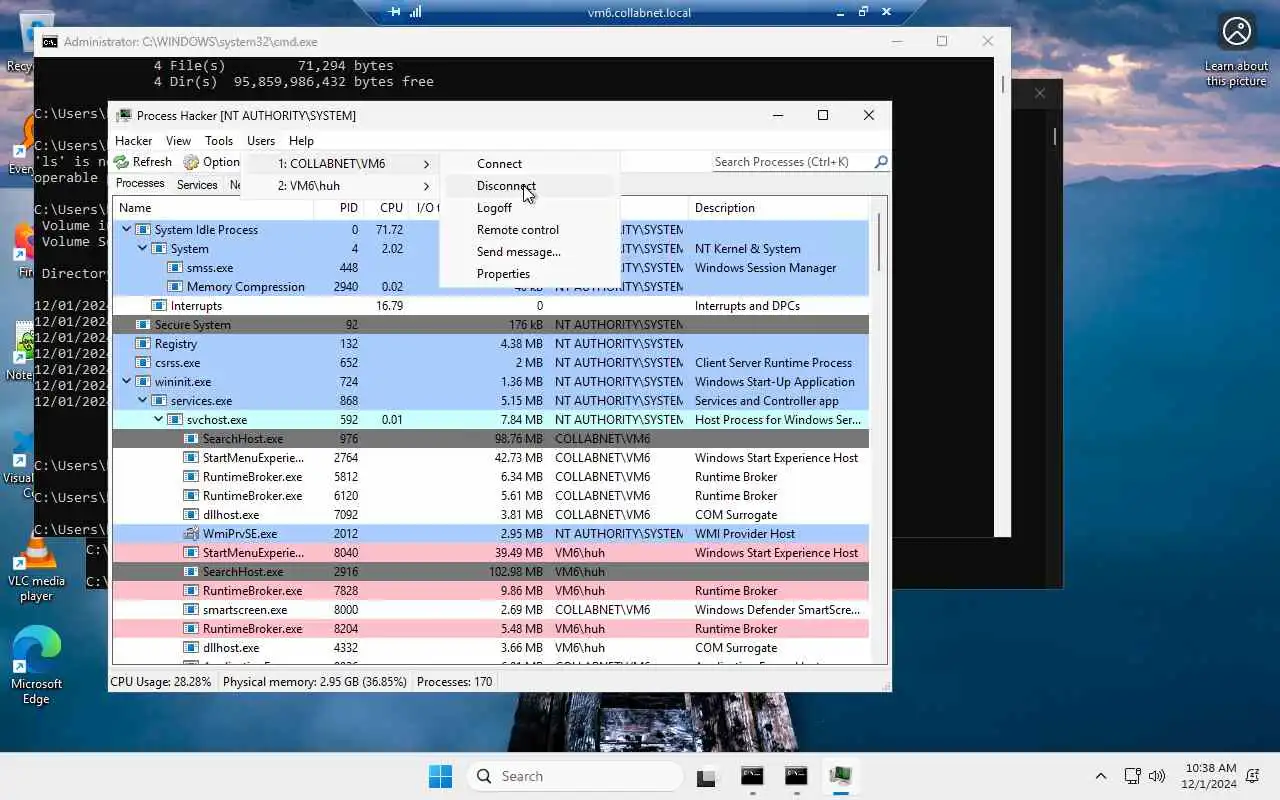Viewport: 1280px width, 800px height.
Task: Collapse the services.exe tree node
Action: [143, 401]
